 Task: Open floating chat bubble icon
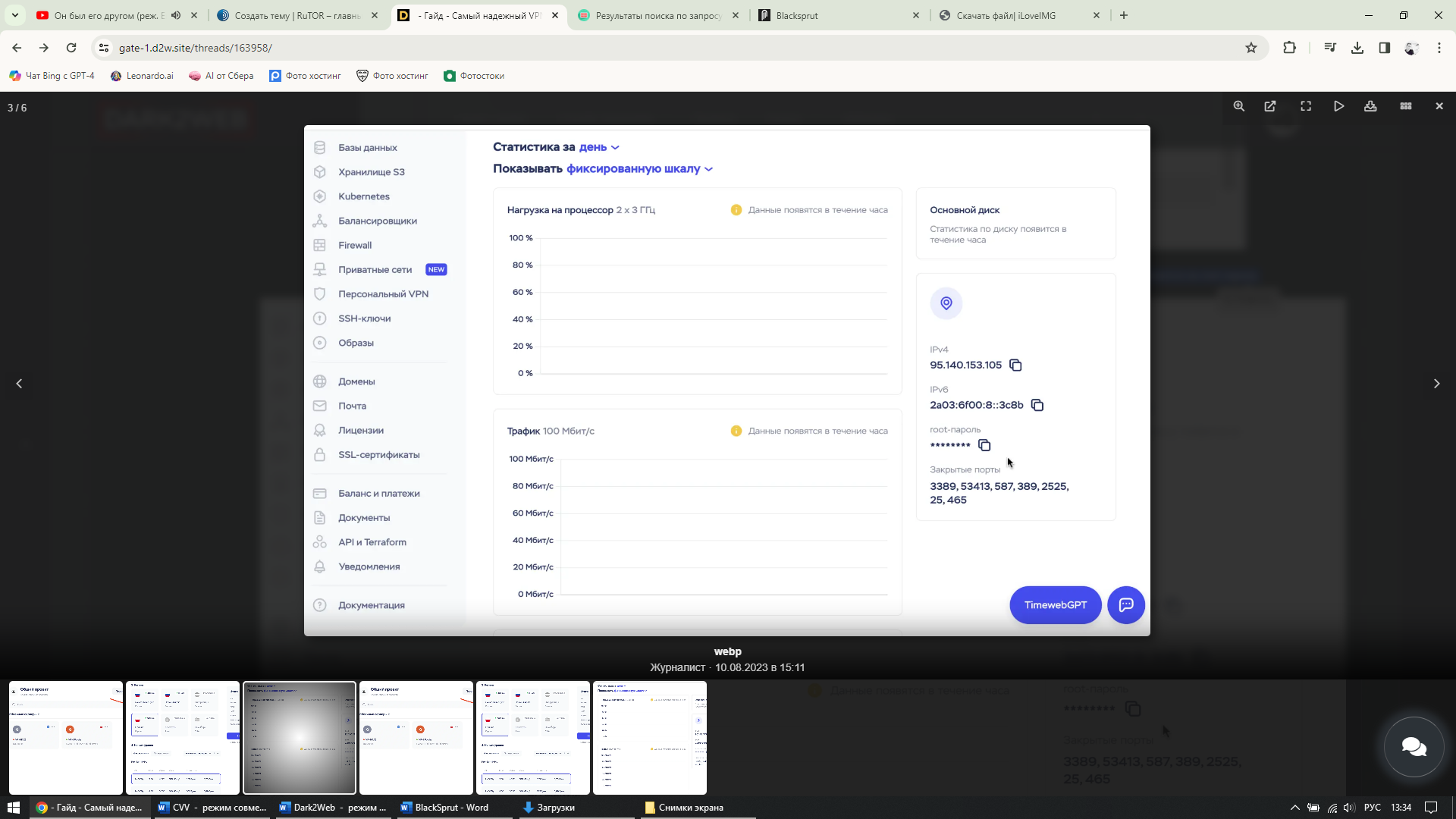tap(1414, 747)
